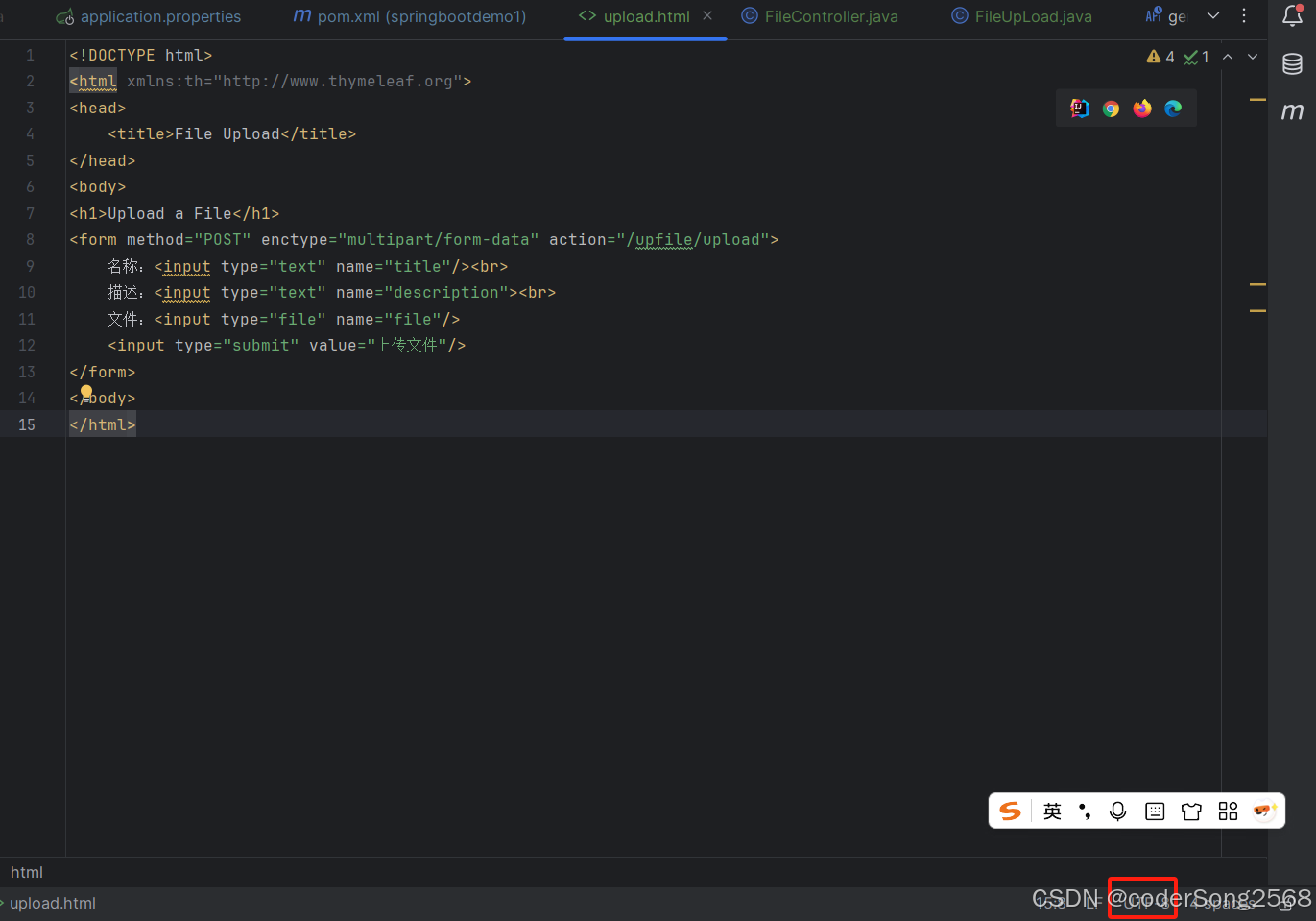Open the Notifications bell panel
Screen dimensions: 1316x921
tap(1293, 15)
